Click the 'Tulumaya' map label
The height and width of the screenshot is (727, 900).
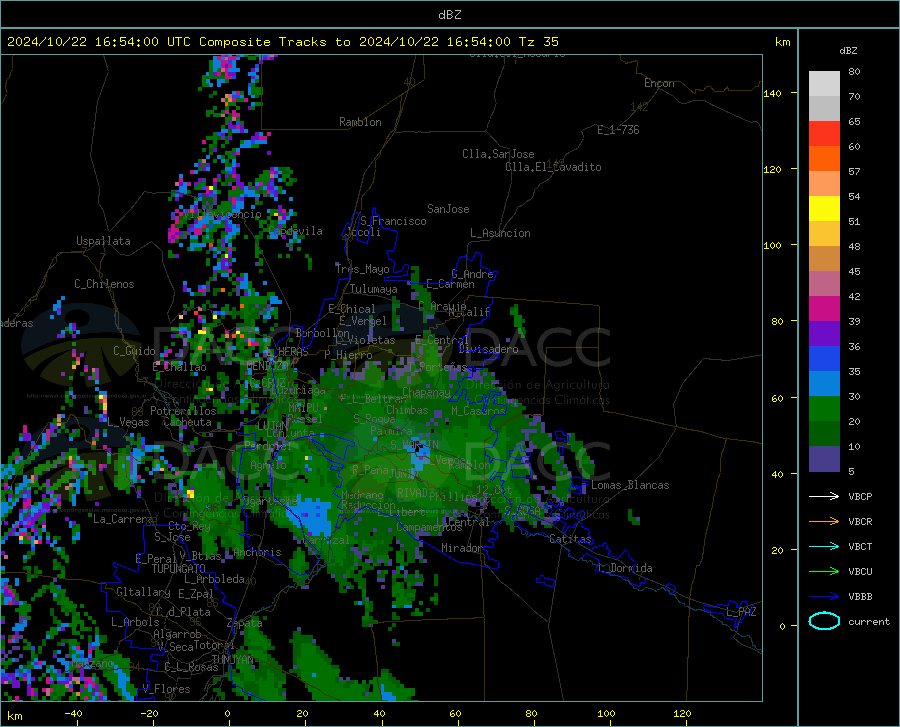point(374,289)
